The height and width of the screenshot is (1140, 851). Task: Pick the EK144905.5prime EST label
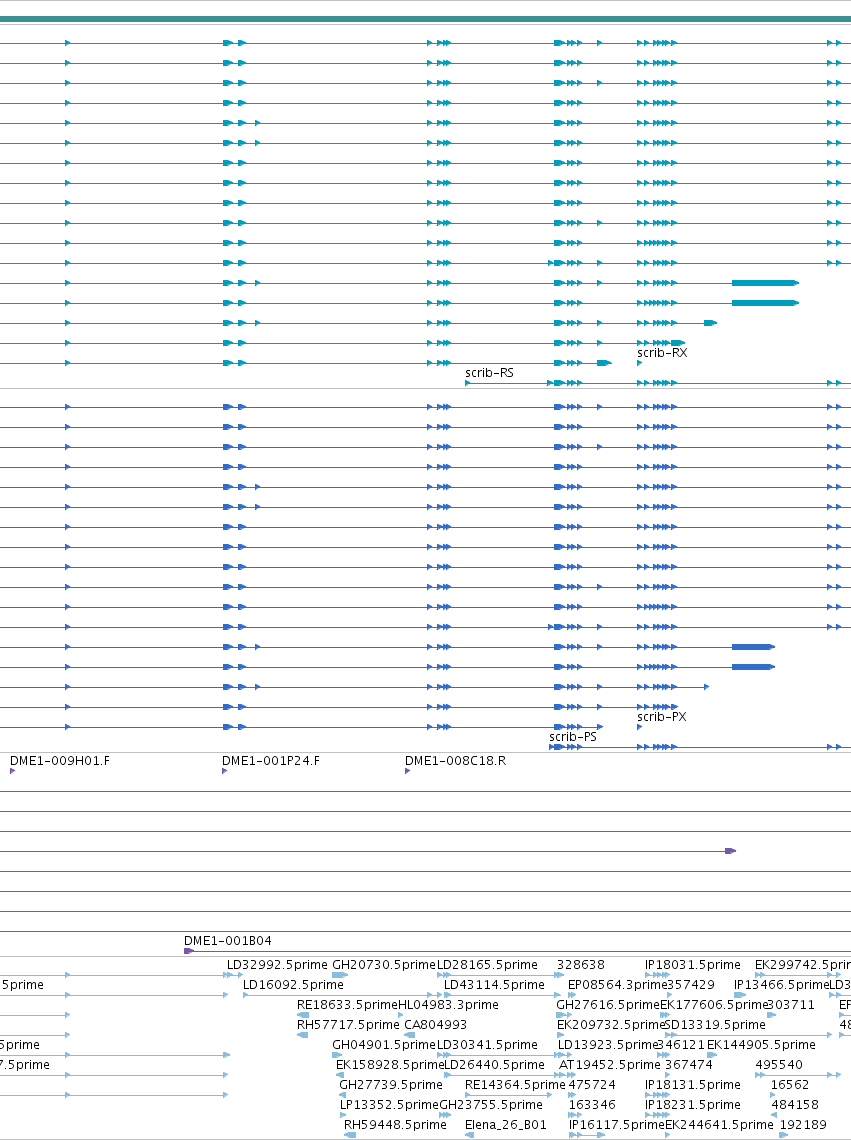(762, 1045)
